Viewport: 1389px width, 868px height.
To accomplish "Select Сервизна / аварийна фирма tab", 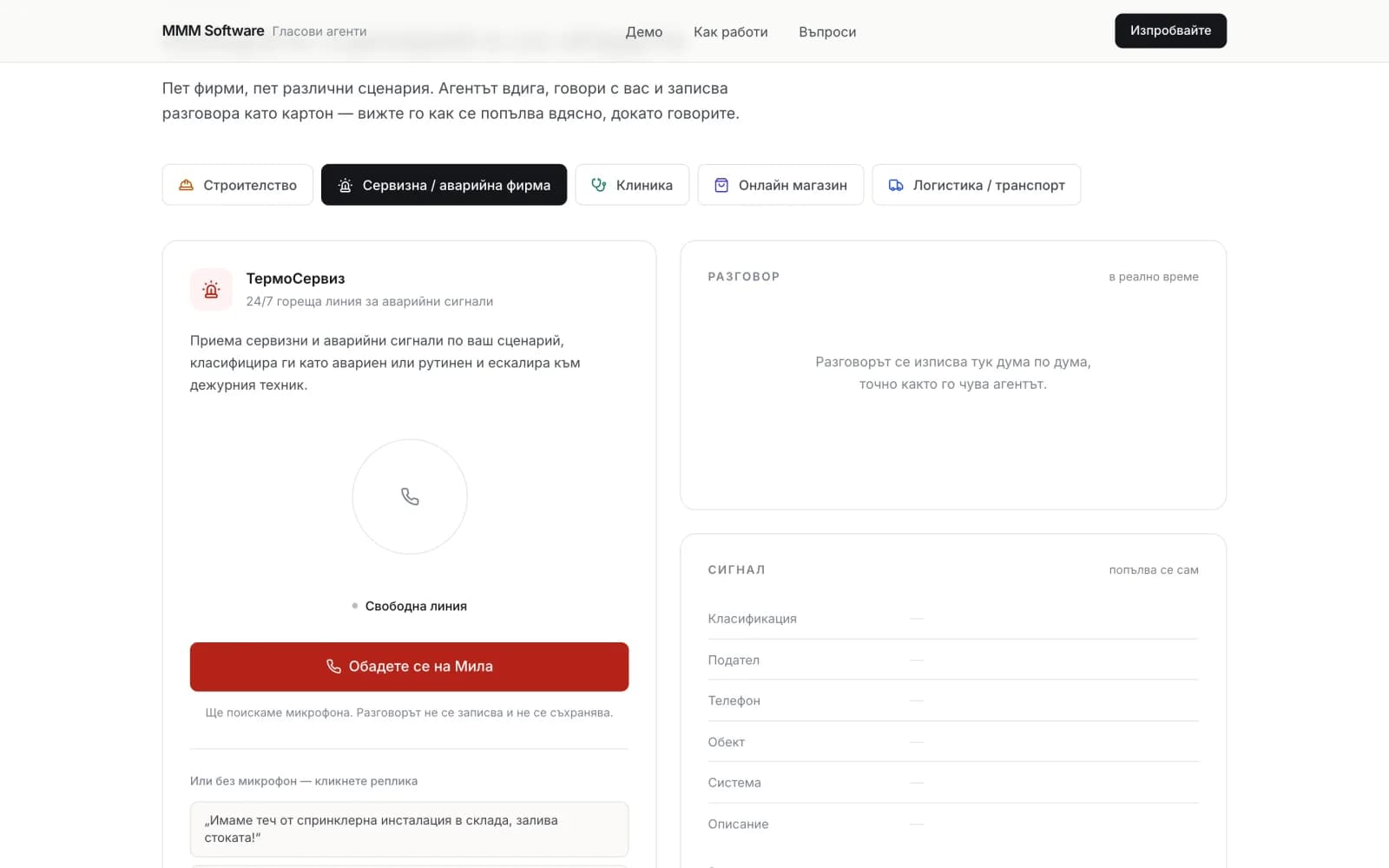I will 444,185.
